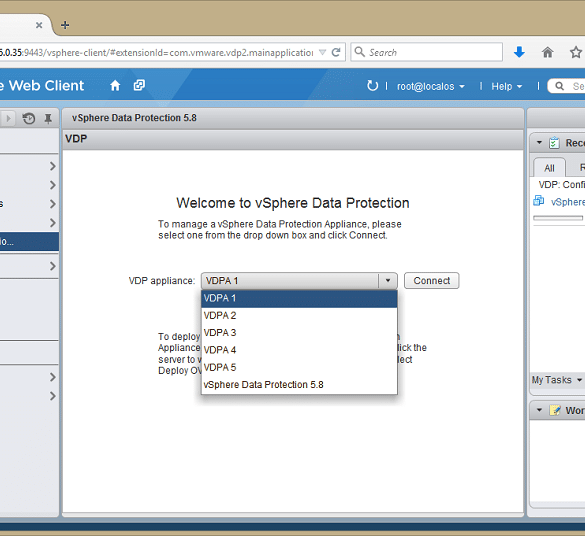This screenshot has width=585, height=536.
Task: Click the vSphere client search box
Action: (567, 86)
